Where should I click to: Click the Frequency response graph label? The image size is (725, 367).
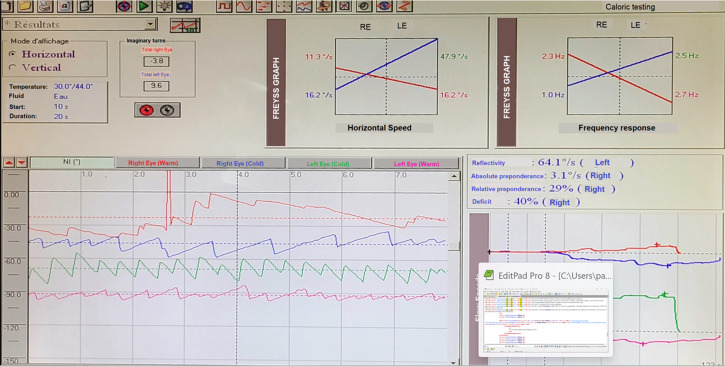(617, 128)
